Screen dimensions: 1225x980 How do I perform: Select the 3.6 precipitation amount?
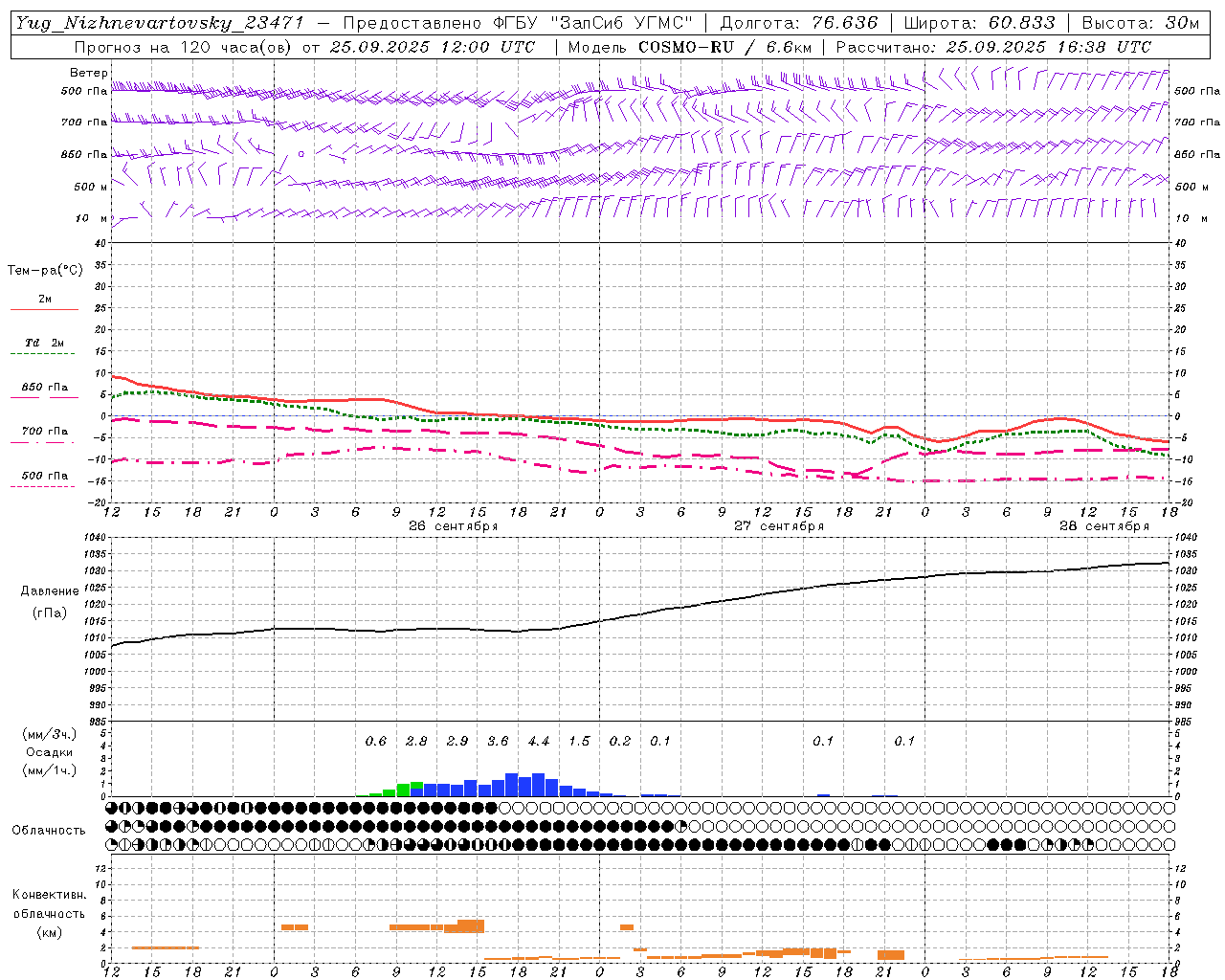pyautogui.click(x=498, y=742)
